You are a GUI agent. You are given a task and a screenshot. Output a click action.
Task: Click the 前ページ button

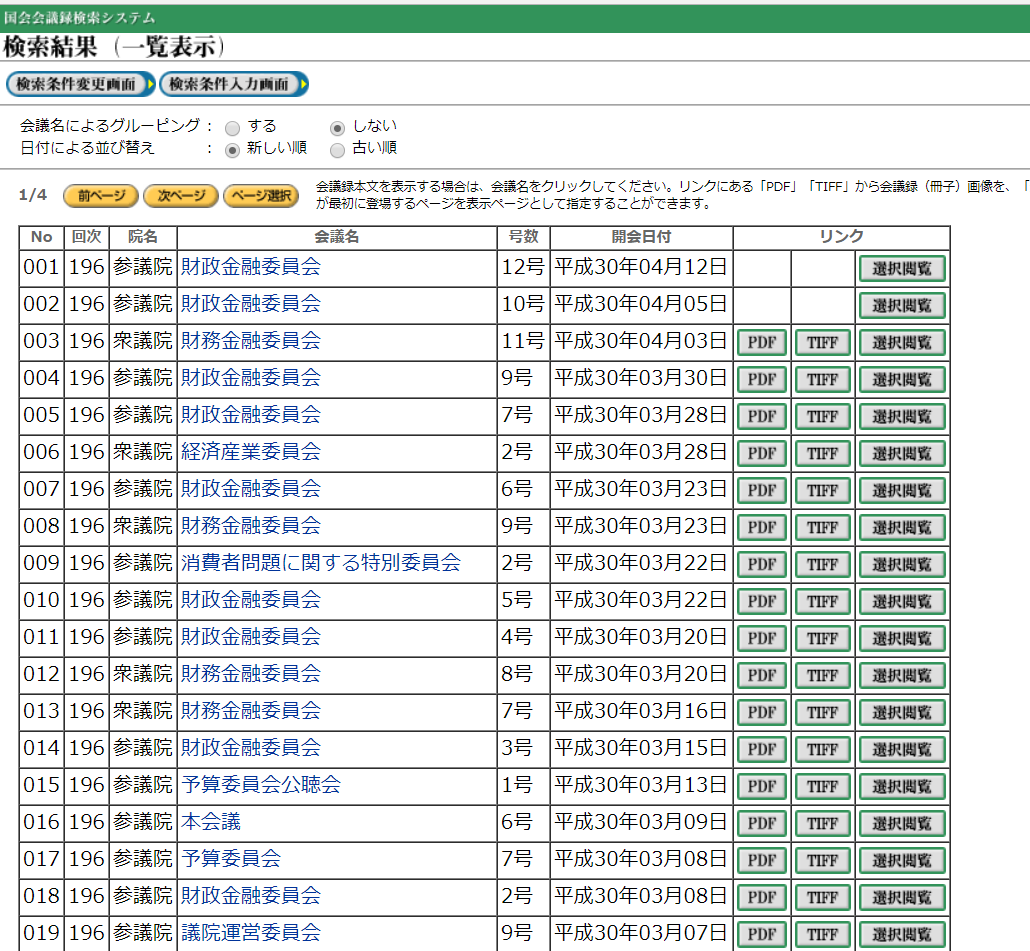point(101,196)
